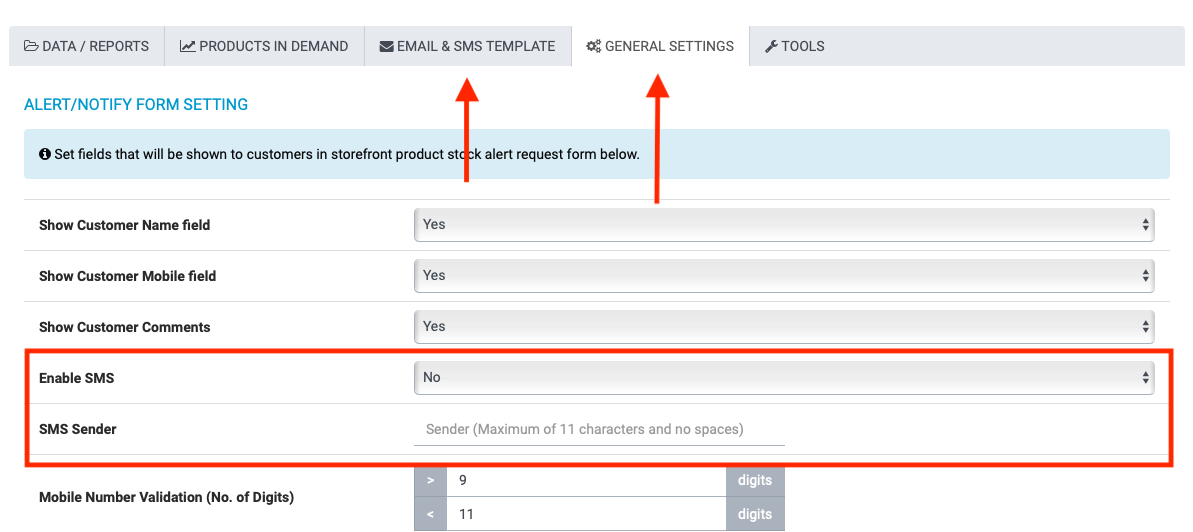
Task: Click the envelope icon on Email & SMS Template
Action: tap(386, 46)
